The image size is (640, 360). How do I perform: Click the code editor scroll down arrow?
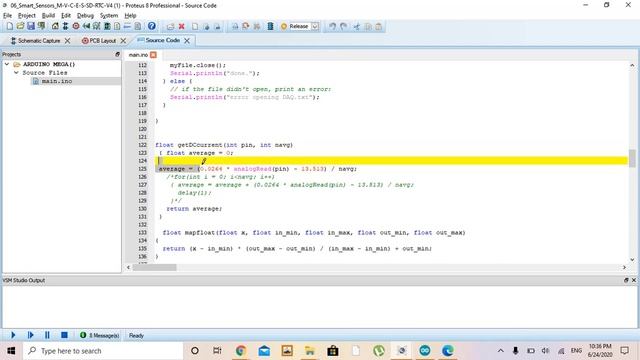pos(632,260)
